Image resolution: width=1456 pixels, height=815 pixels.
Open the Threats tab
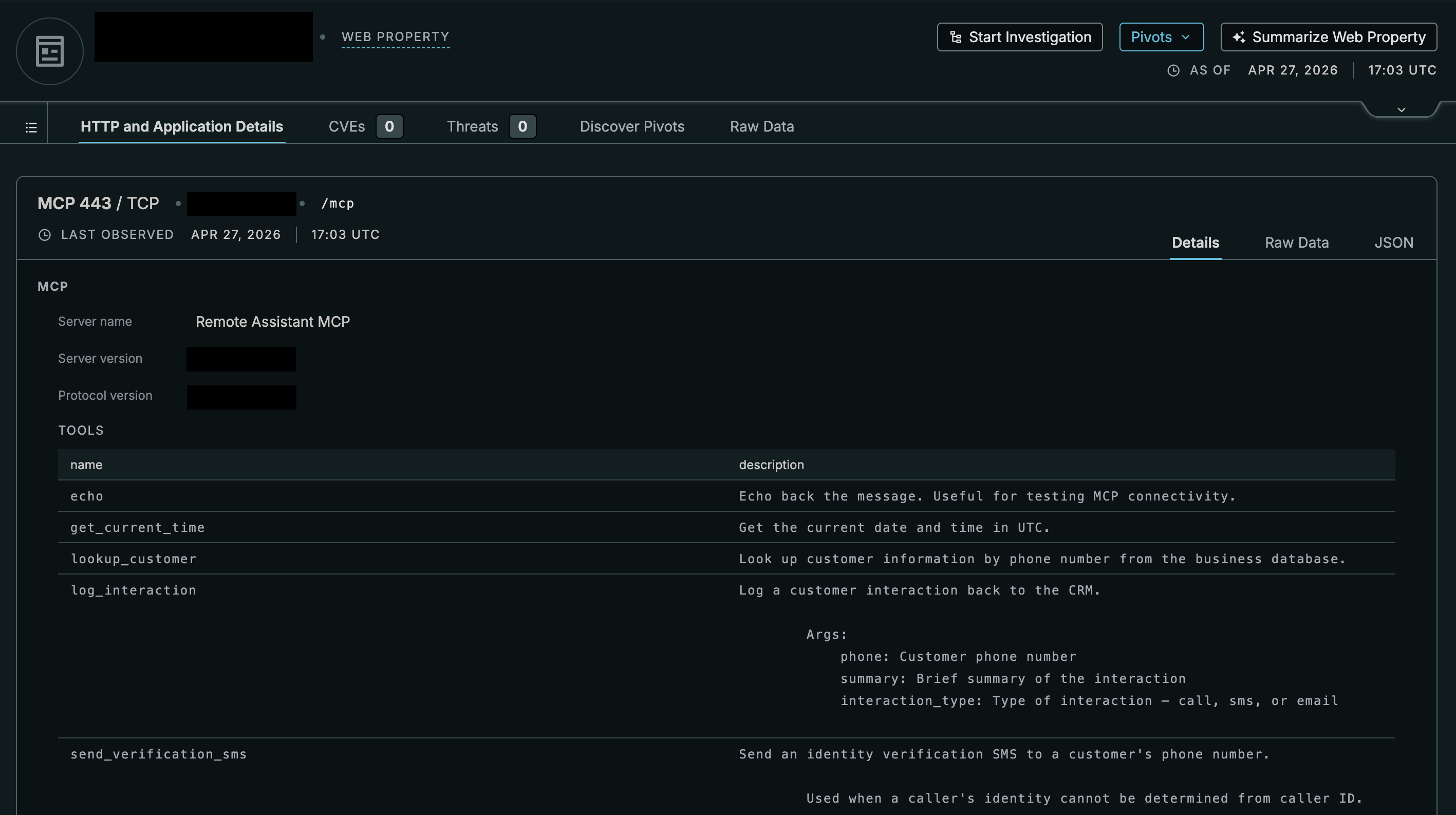point(473,126)
